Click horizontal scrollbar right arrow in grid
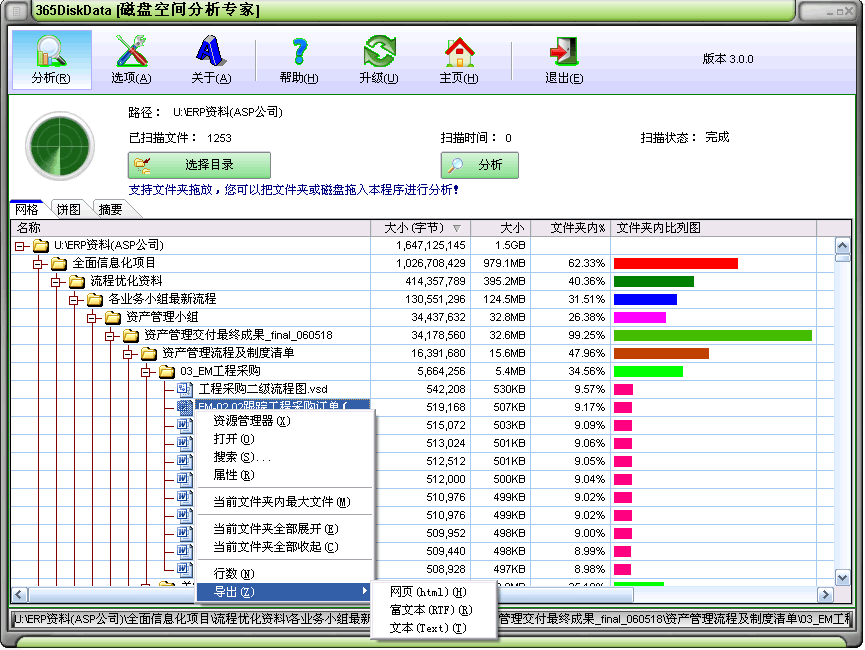Image resolution: width=865 pixels, height=650 pixels. pyautogui.click(x=825, y=594)
